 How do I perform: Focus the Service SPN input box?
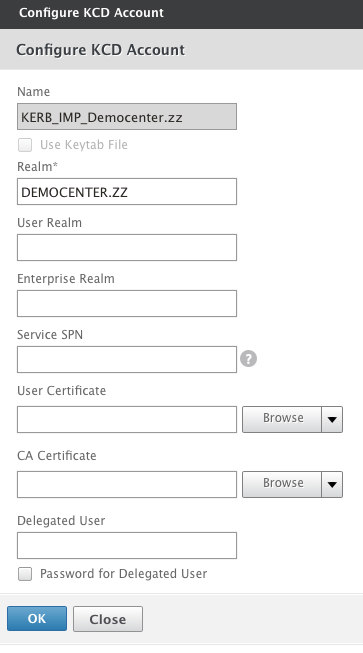click(127, 359)
